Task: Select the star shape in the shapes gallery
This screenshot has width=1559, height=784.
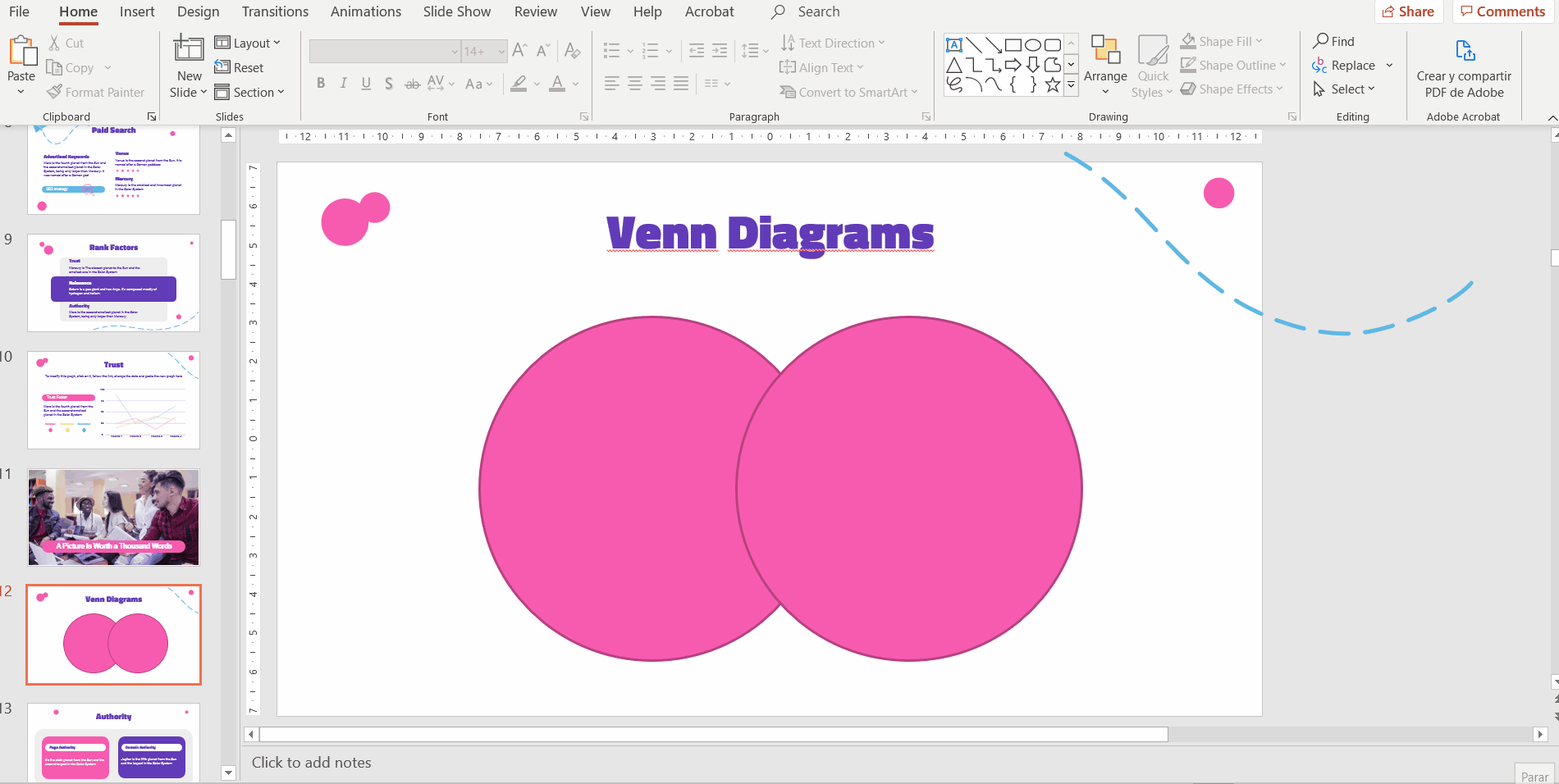Action: coord(1052,84)
